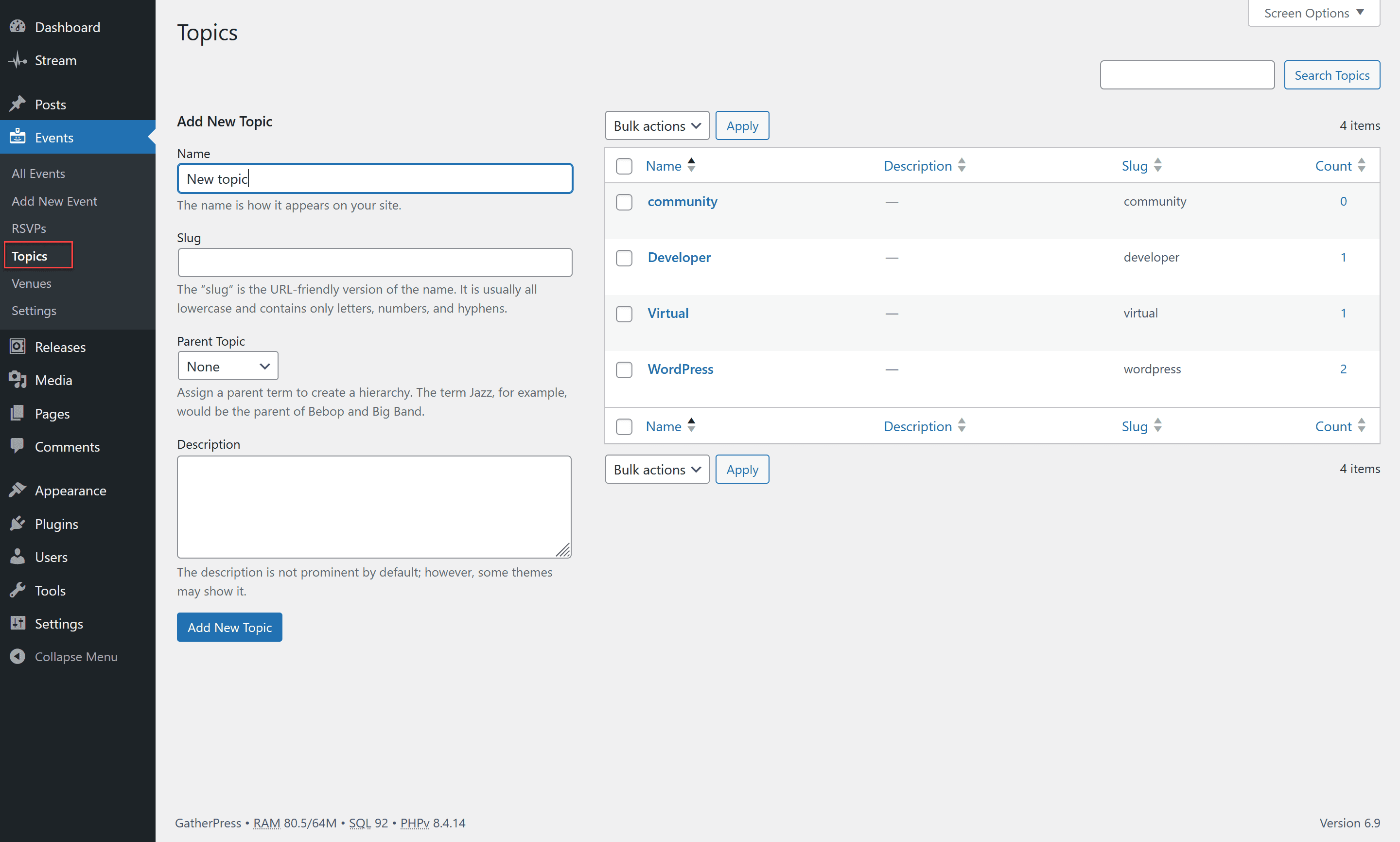
Task: Tick the select-all checkbox in table header
Action: [624, 166]
